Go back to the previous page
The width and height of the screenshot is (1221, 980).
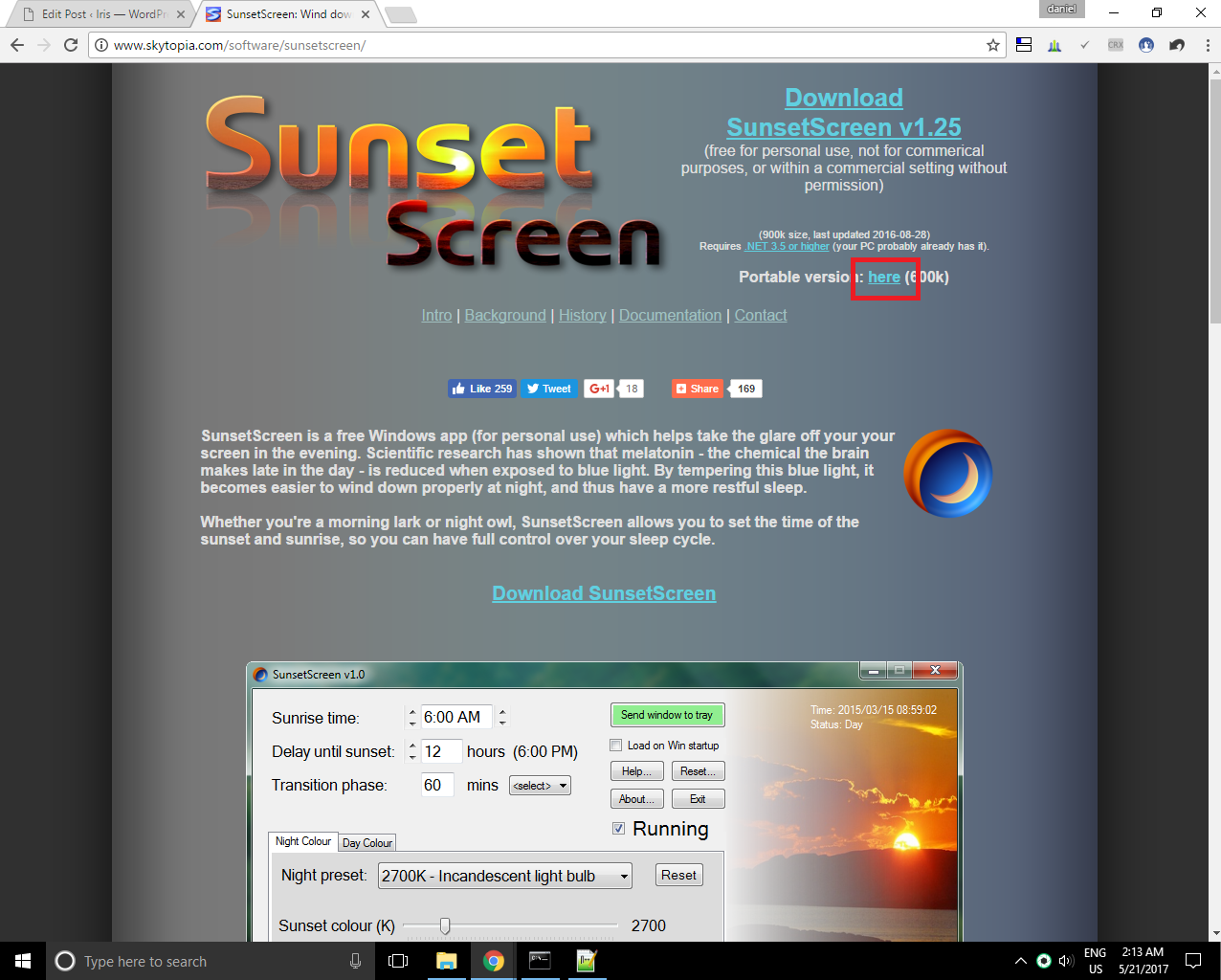coord(17,45)
